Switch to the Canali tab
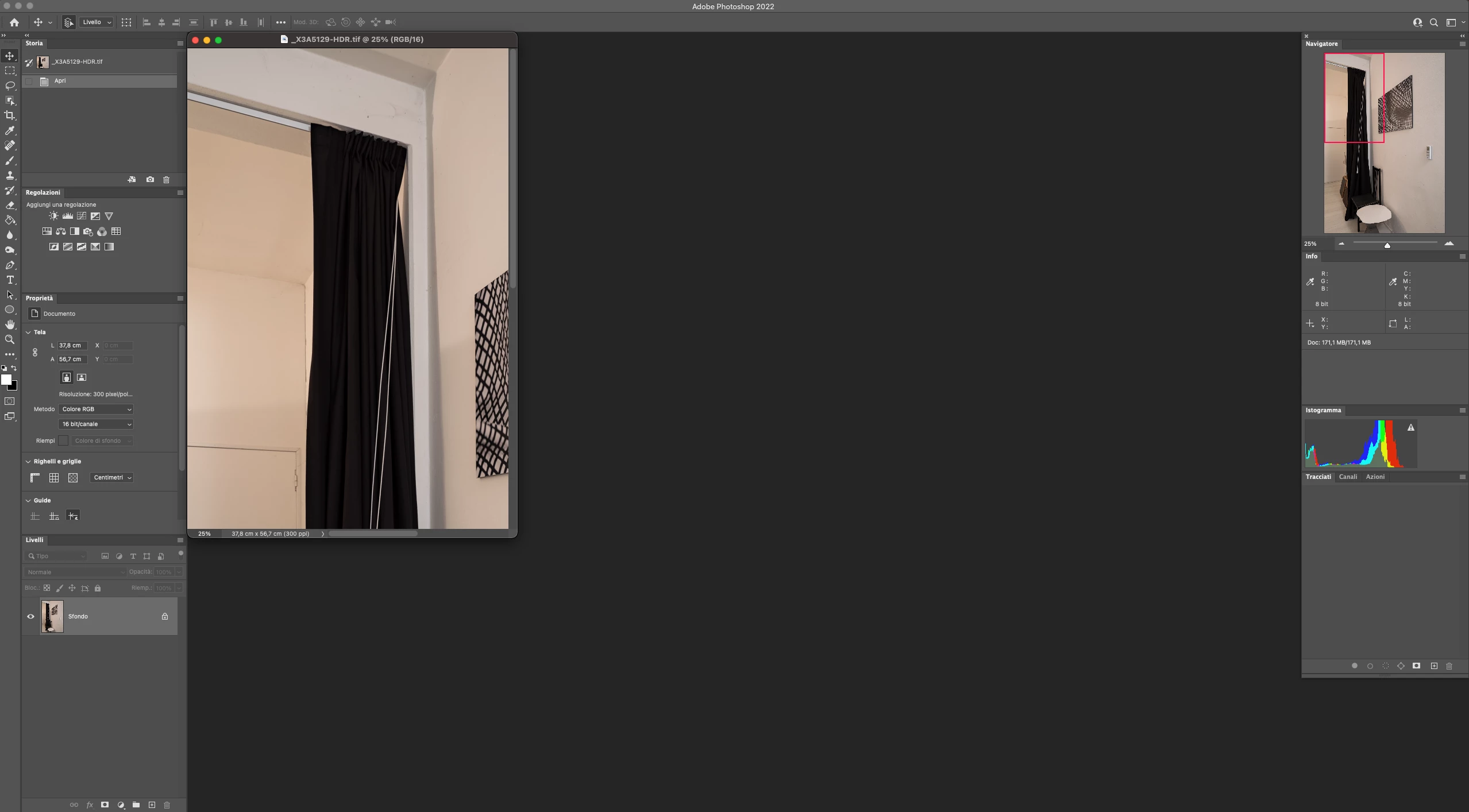This screenshot has width=1469, height=812. click(x=1348, y=477)
